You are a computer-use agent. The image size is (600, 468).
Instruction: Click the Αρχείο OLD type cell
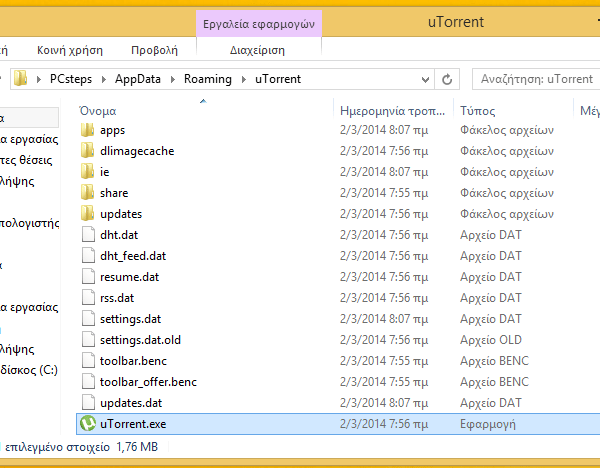click(491, 340)
